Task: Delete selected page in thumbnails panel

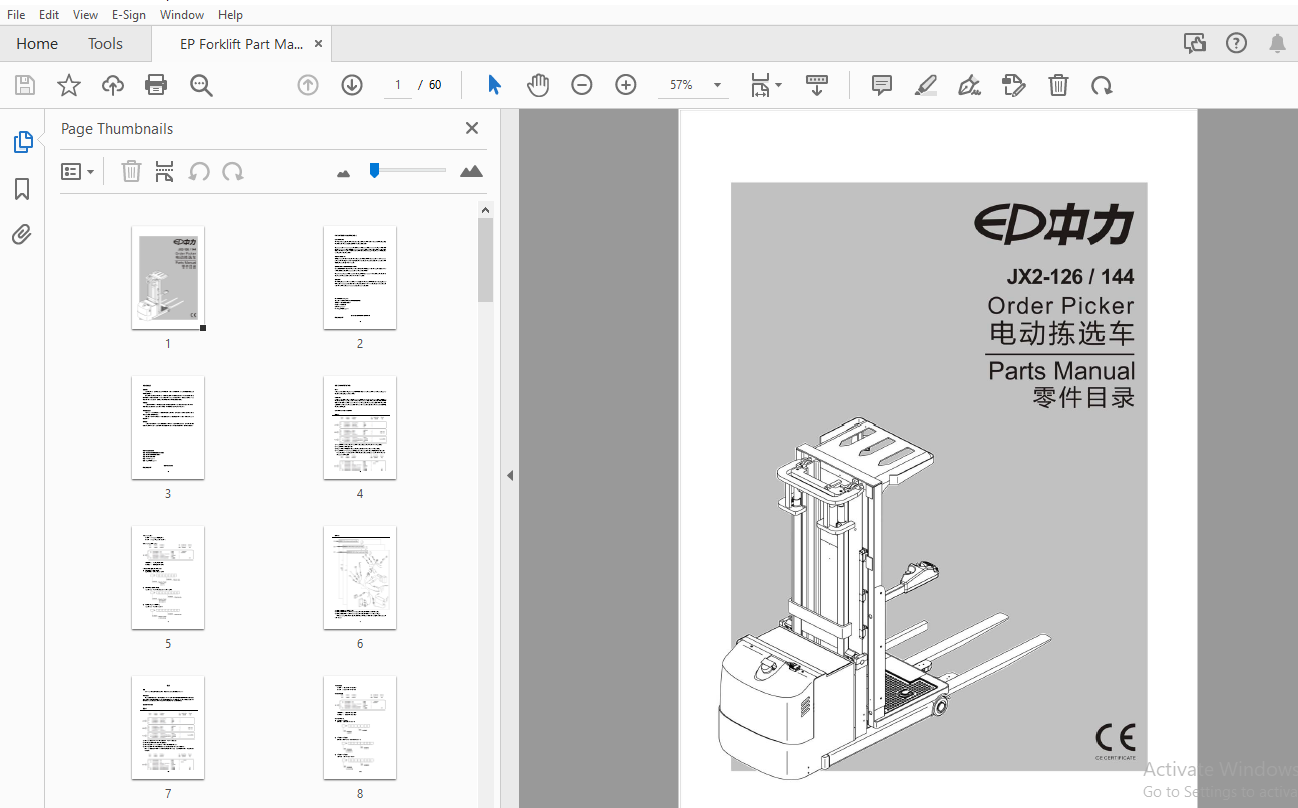Action: [131, 172]
